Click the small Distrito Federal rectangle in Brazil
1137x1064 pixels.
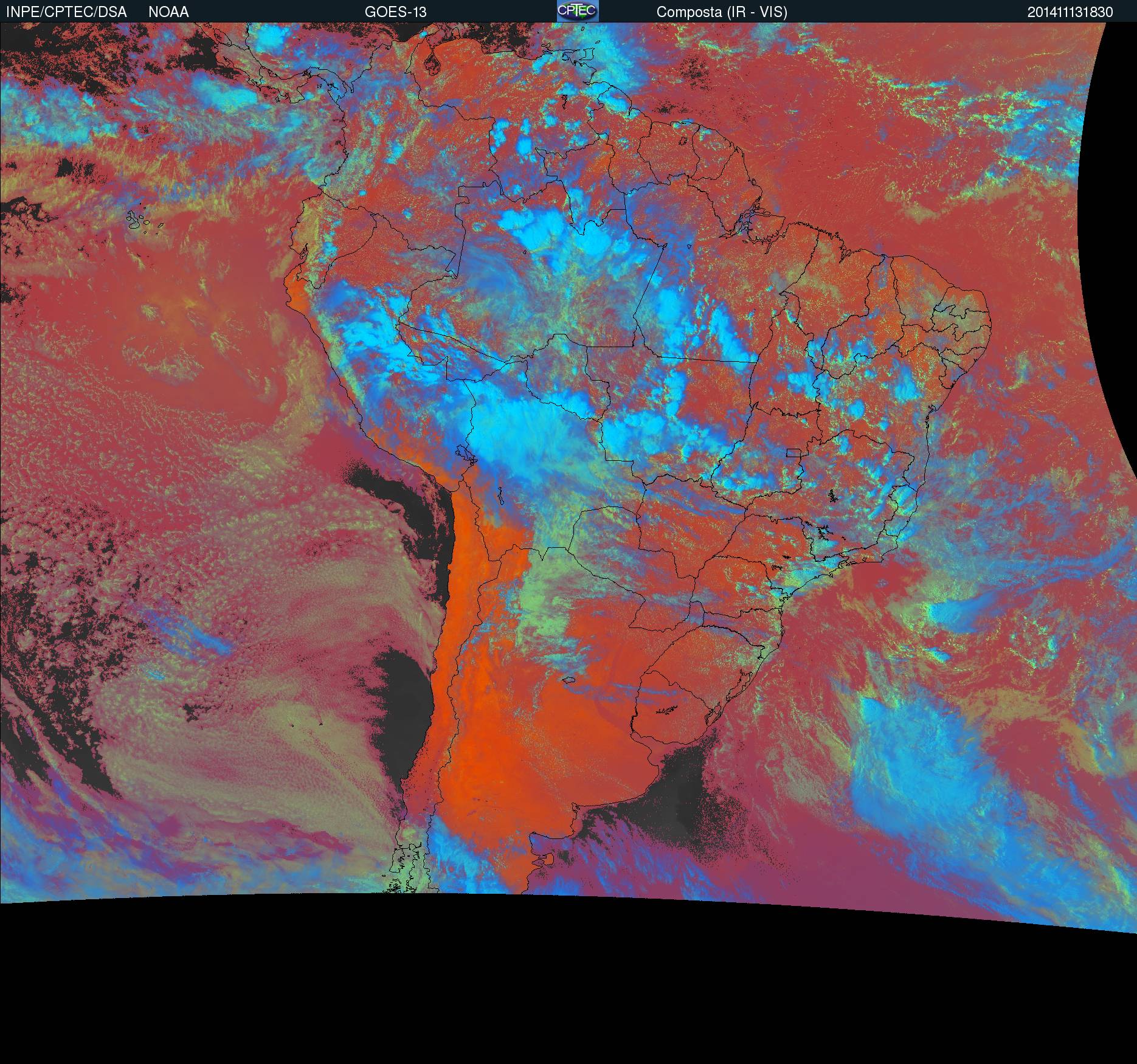click(x=793, y=453)
